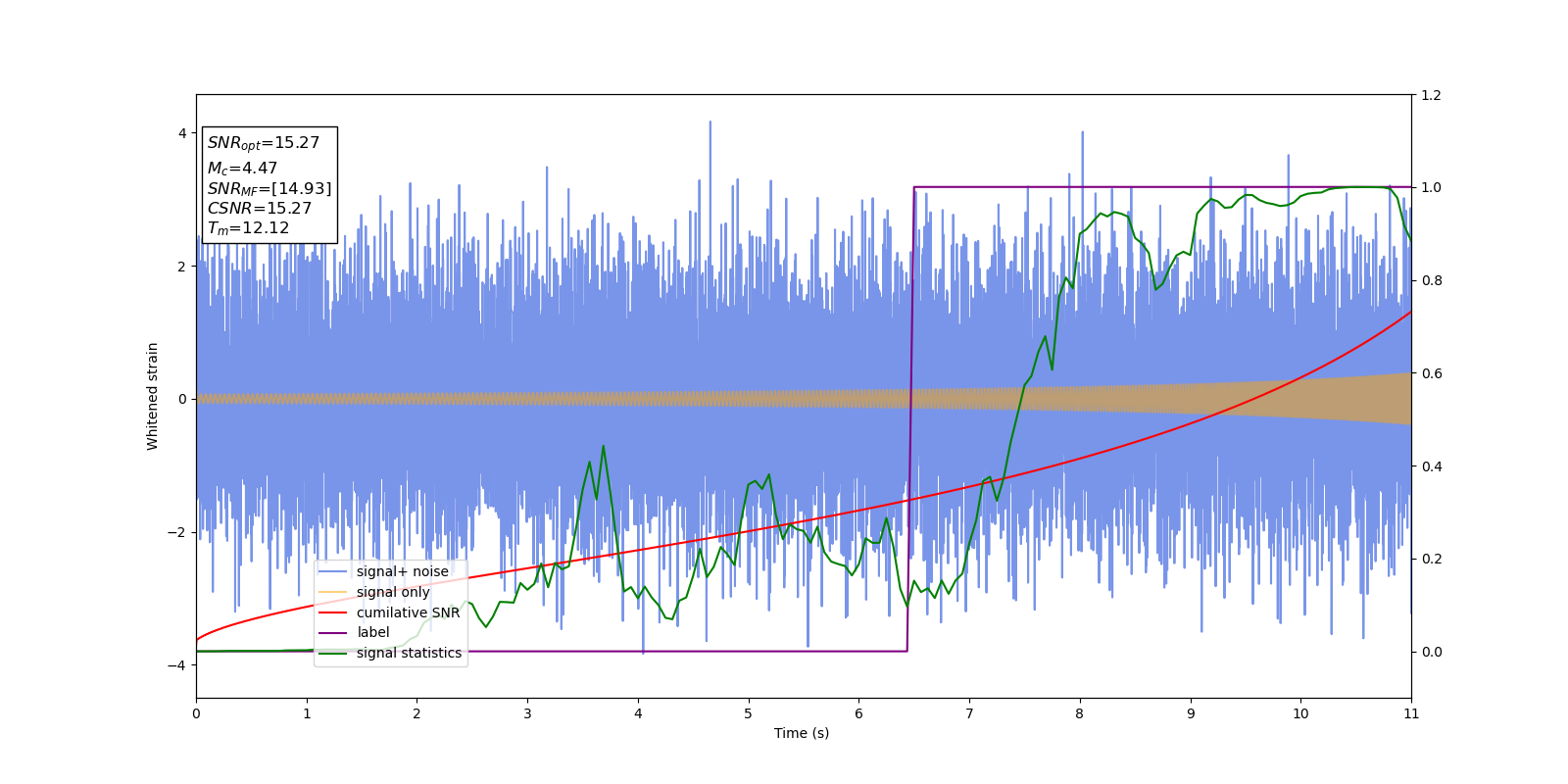Click the right y-axis tick label 0.0

pos(1431,652)
